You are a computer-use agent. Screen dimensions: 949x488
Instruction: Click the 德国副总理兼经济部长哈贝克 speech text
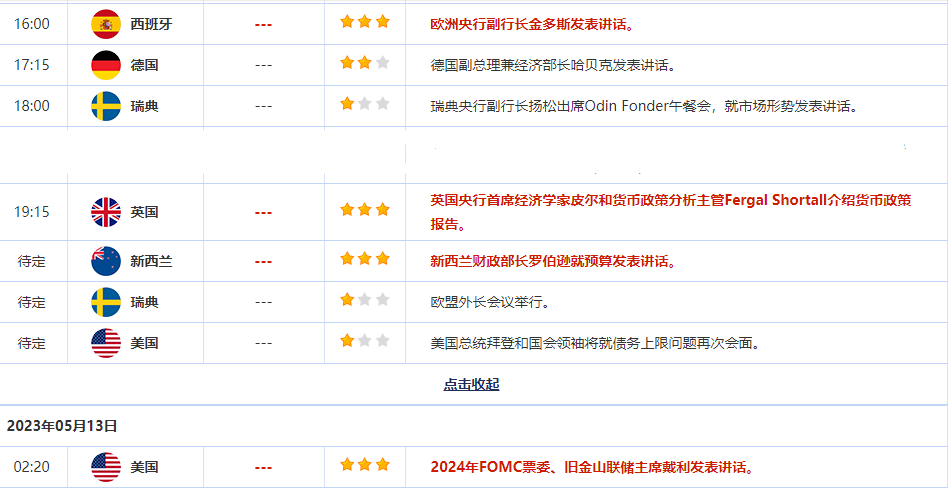pos(552,65)
